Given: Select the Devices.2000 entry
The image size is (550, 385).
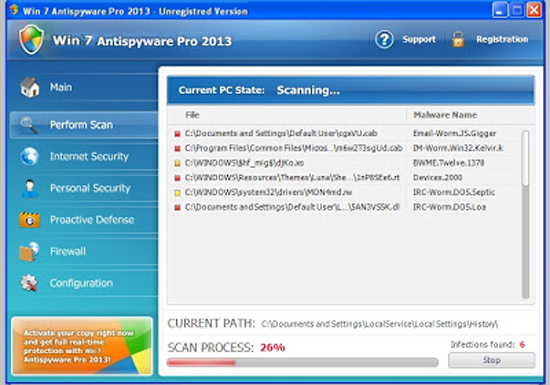Looking at the screenshot, I should [x=437, y=177].
